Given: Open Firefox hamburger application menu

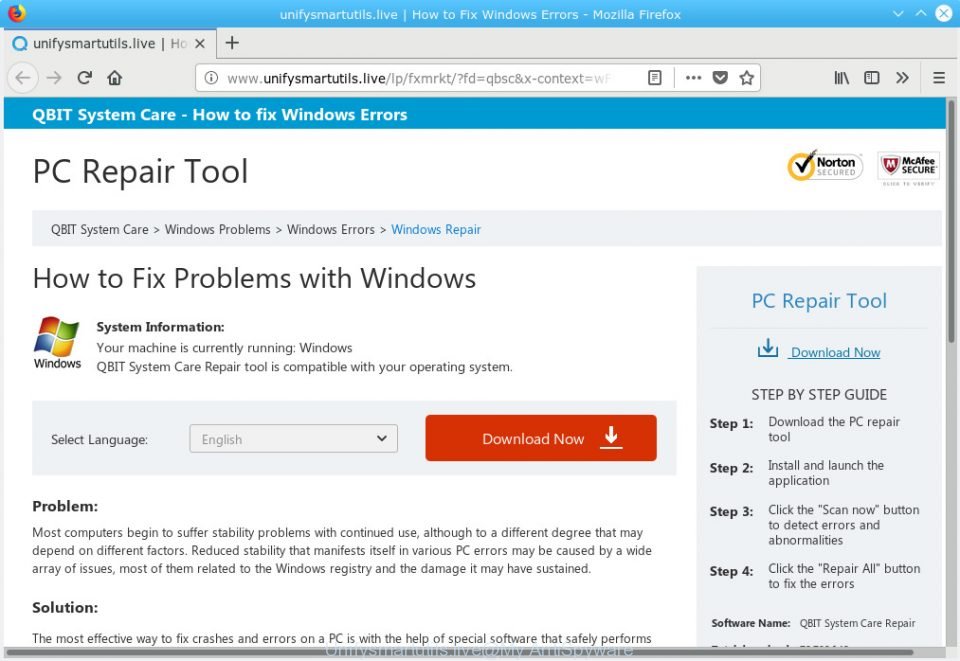Looking at the screenshot, I should [x=939, y=78].
